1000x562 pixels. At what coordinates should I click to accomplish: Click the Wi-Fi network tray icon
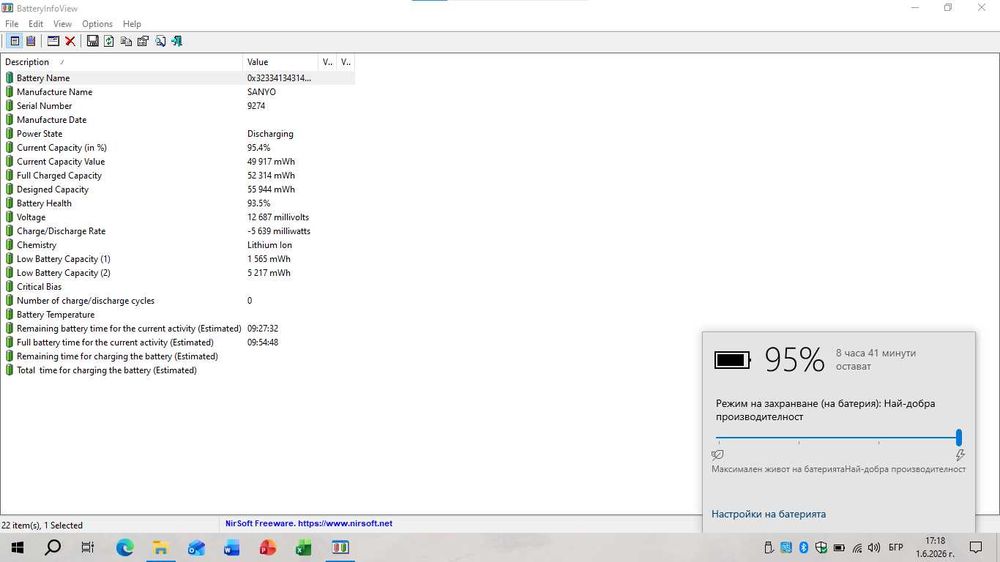[857, 547]
